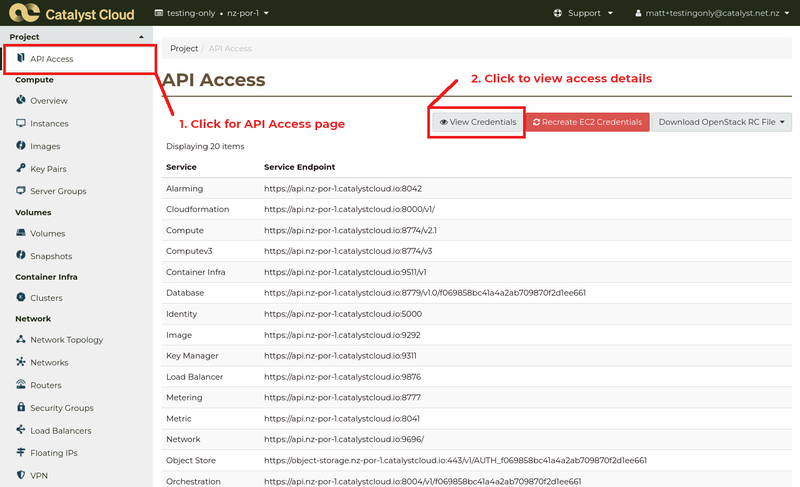This screenshot has height=487, width=800.
Task: Click the Volumes disk icon
Action: pyautogui.click(x=20, y=233)
